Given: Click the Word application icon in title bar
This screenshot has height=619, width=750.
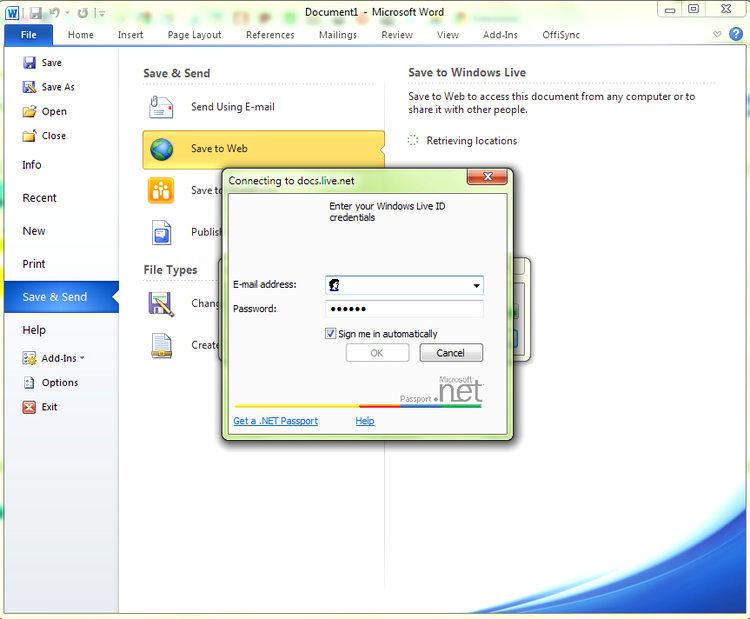Looking at the screenshot, I should (12, 13).
